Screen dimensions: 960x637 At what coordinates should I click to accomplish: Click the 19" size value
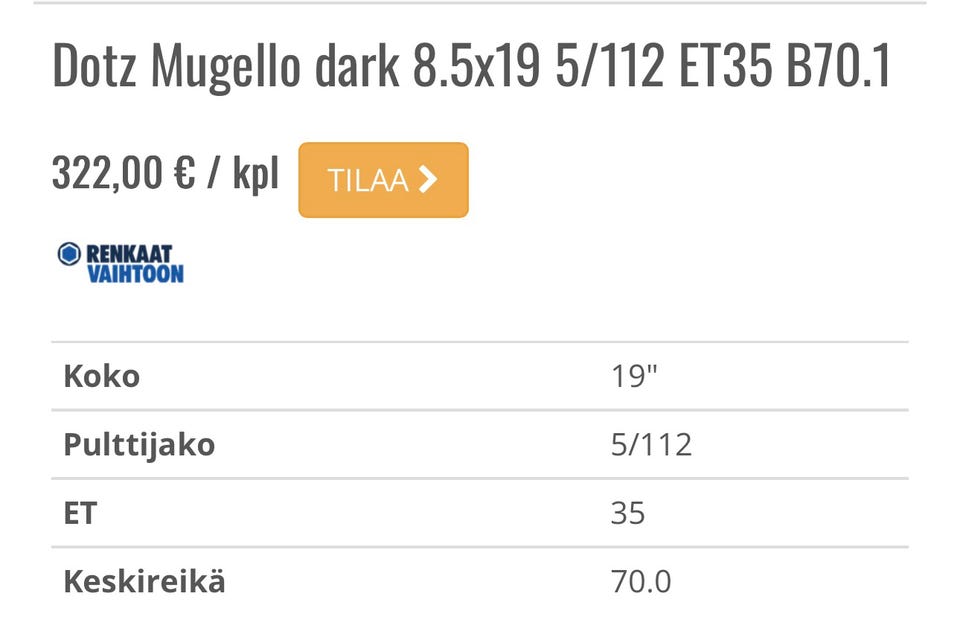click(635, 377)
